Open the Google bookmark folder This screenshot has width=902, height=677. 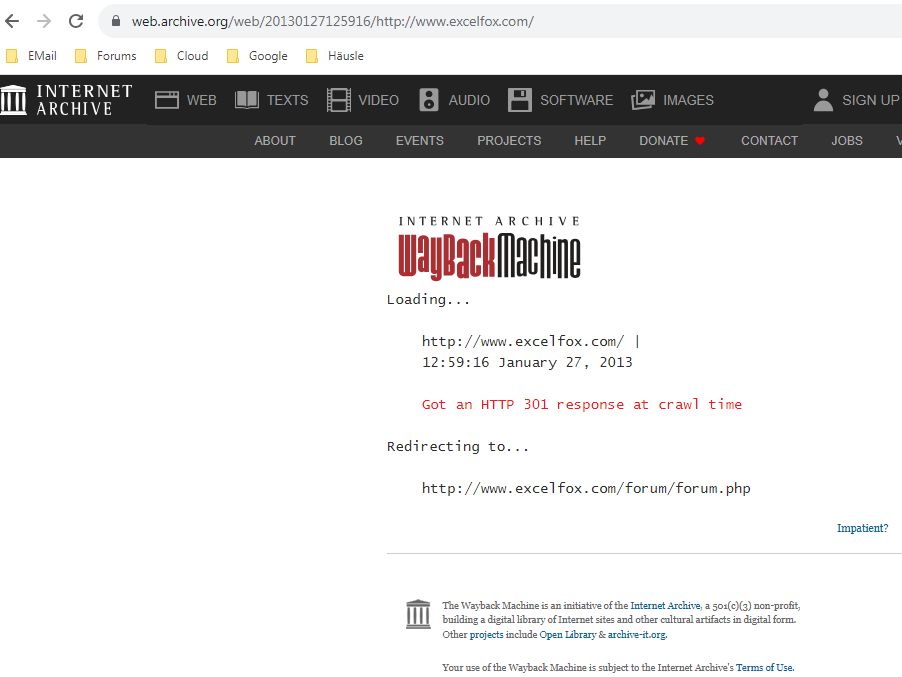tap(257, 56)
